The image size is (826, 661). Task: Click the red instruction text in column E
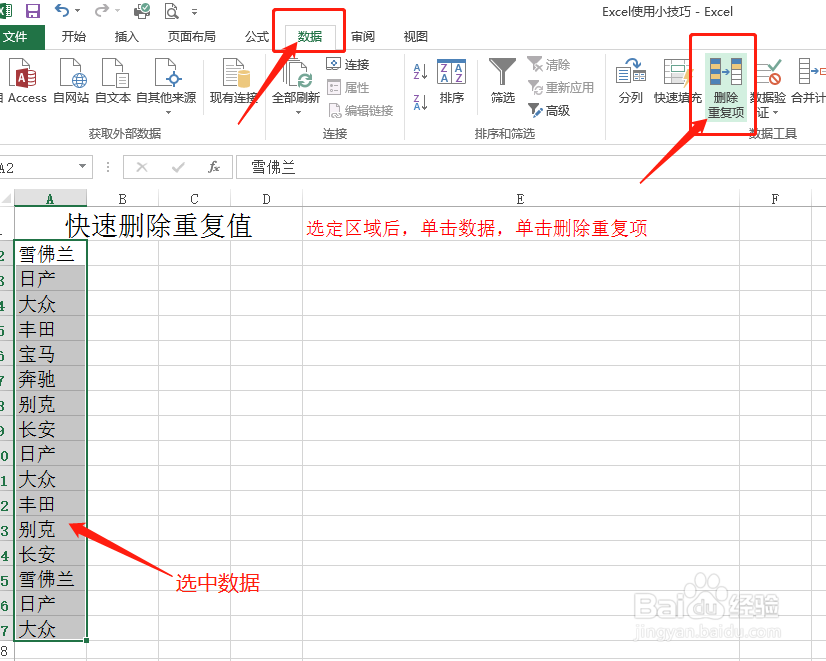pos(476,228)
